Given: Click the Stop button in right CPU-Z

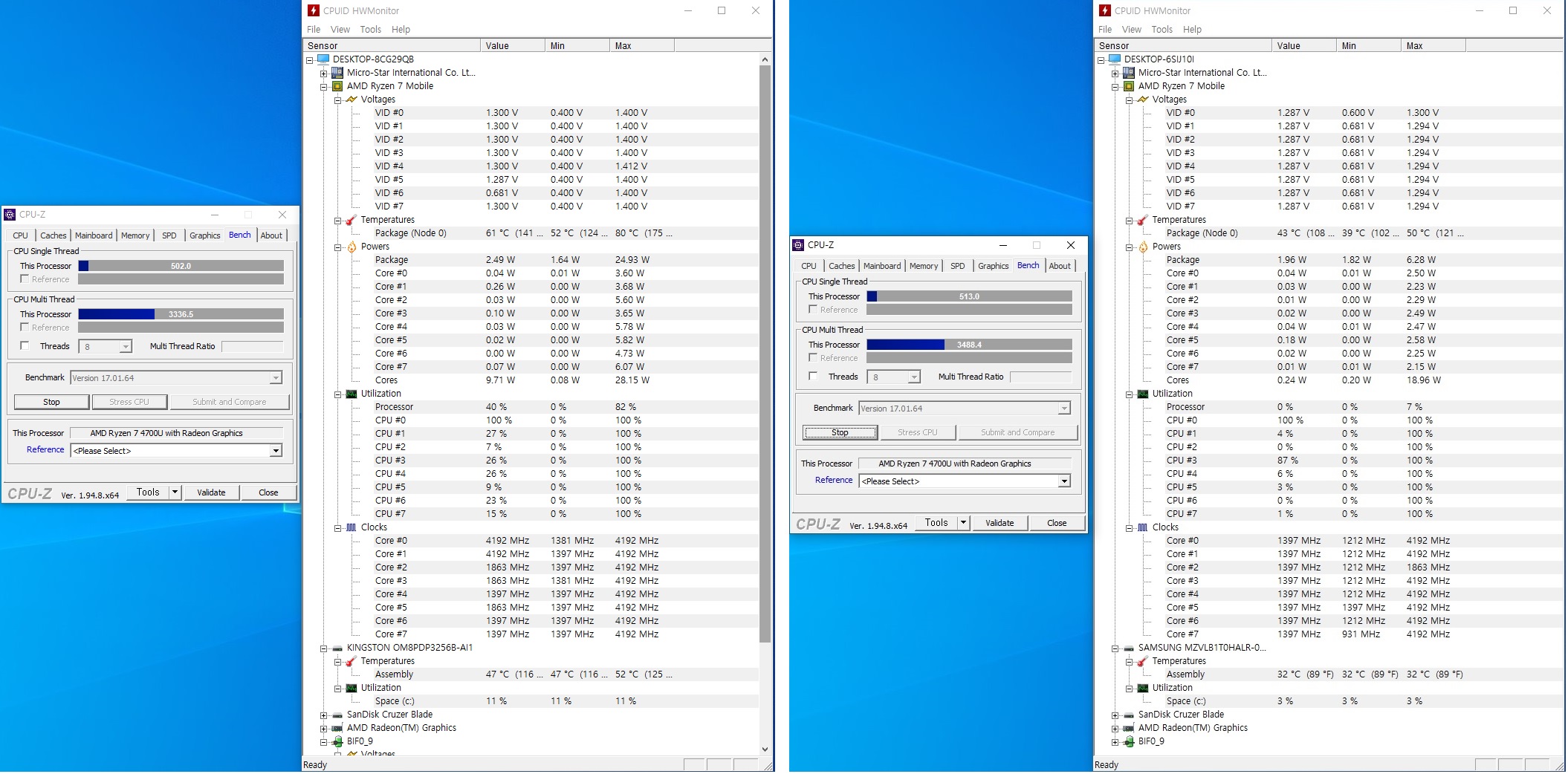Looking at the screenshot, I should (840, 432).
